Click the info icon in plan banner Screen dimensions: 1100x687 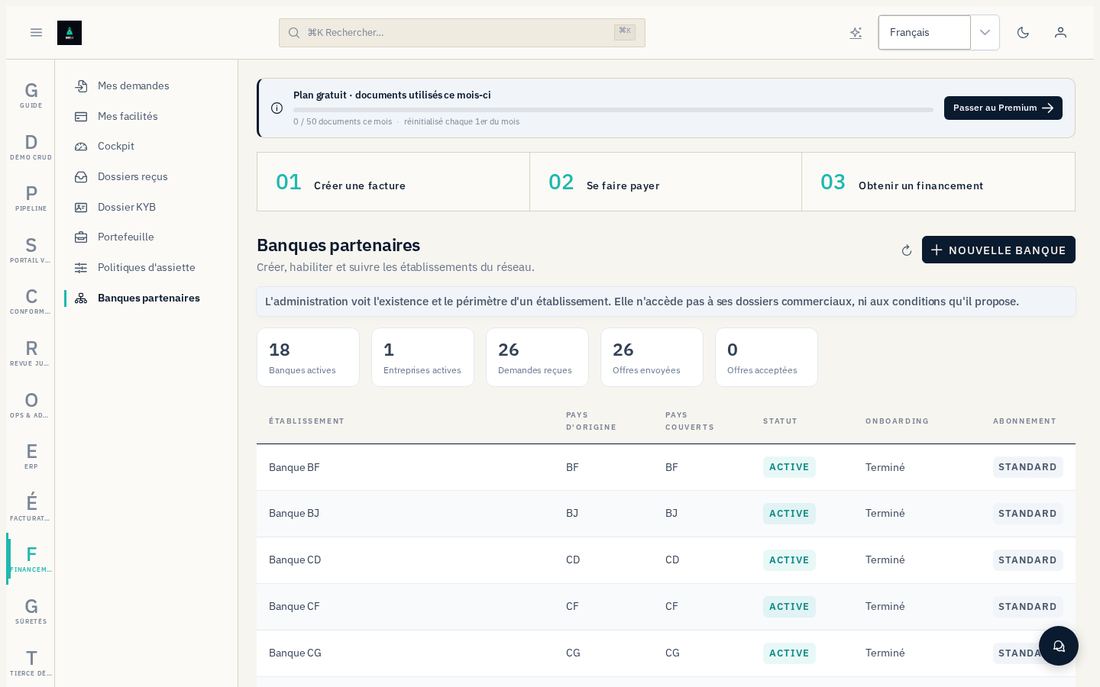(277, 108)
